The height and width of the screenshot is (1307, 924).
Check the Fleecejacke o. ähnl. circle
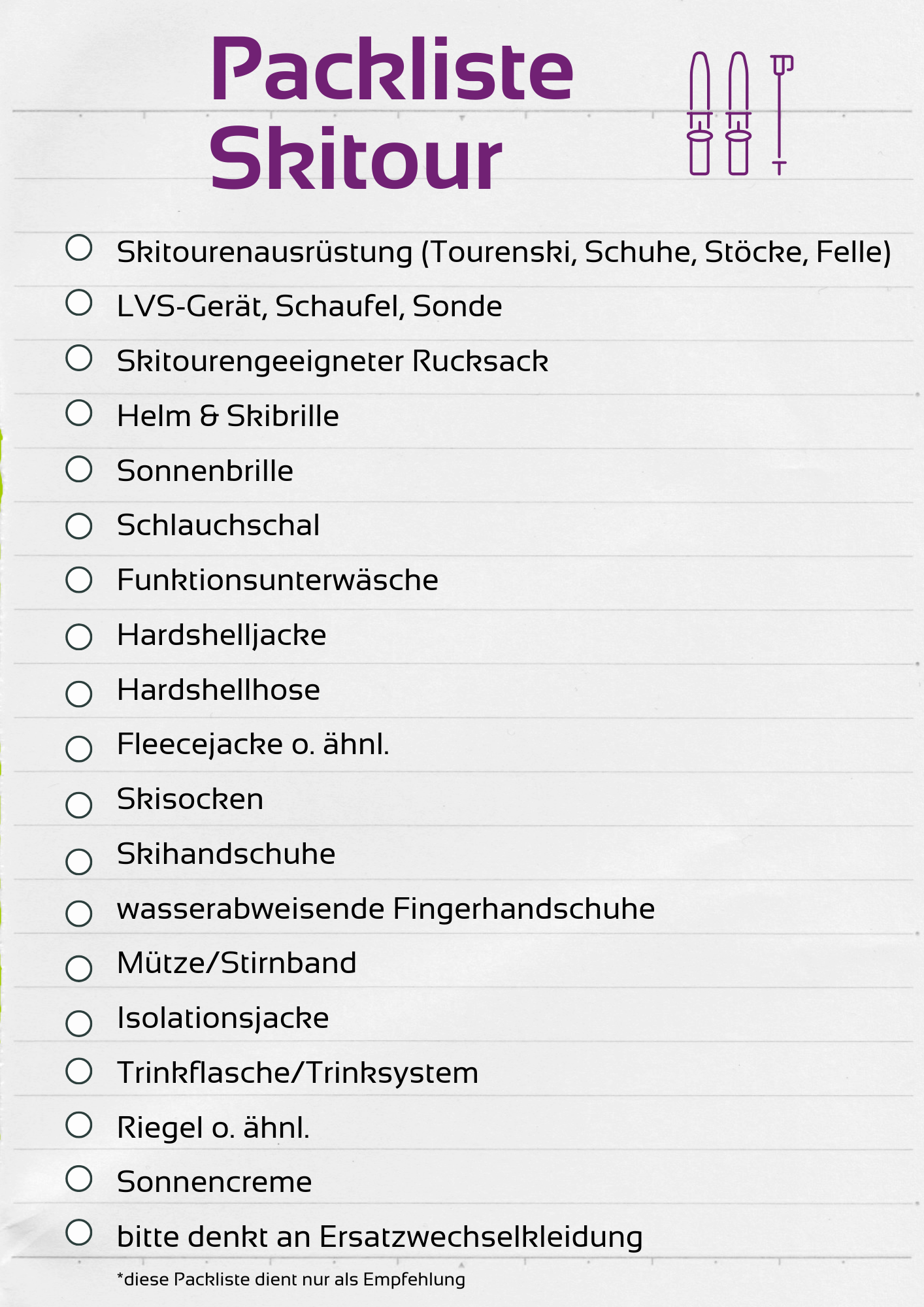[x=79, y=748]
